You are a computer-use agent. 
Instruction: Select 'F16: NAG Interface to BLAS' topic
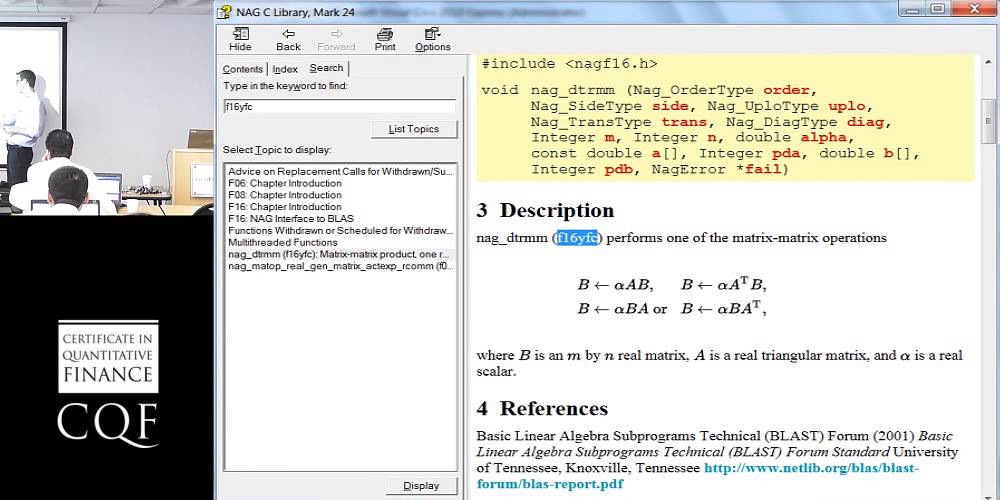click(x=291, y=219)
